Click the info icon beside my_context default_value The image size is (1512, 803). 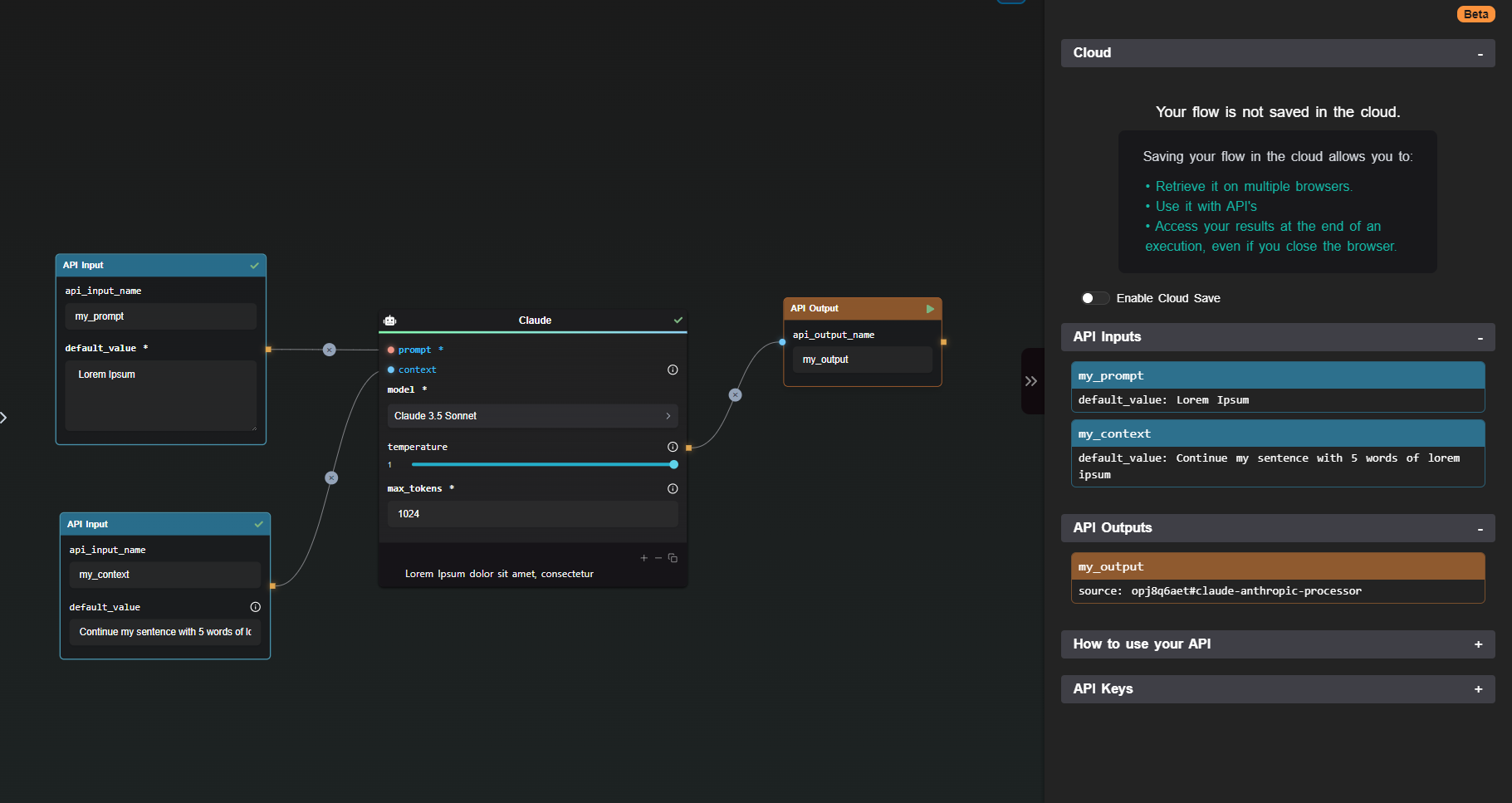[255, 607]
